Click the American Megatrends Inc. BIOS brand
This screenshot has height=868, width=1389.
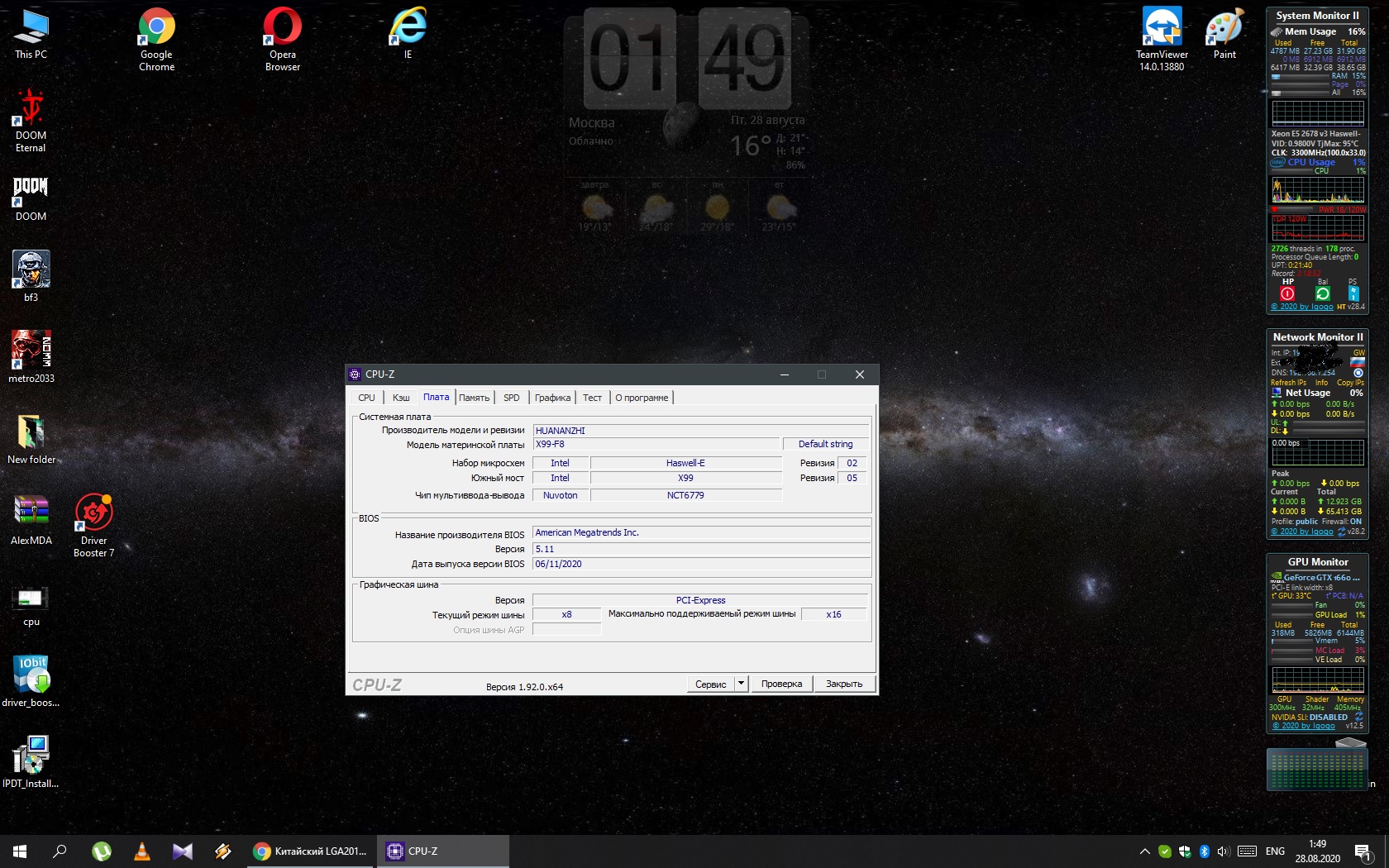click(x=702, y=532)
